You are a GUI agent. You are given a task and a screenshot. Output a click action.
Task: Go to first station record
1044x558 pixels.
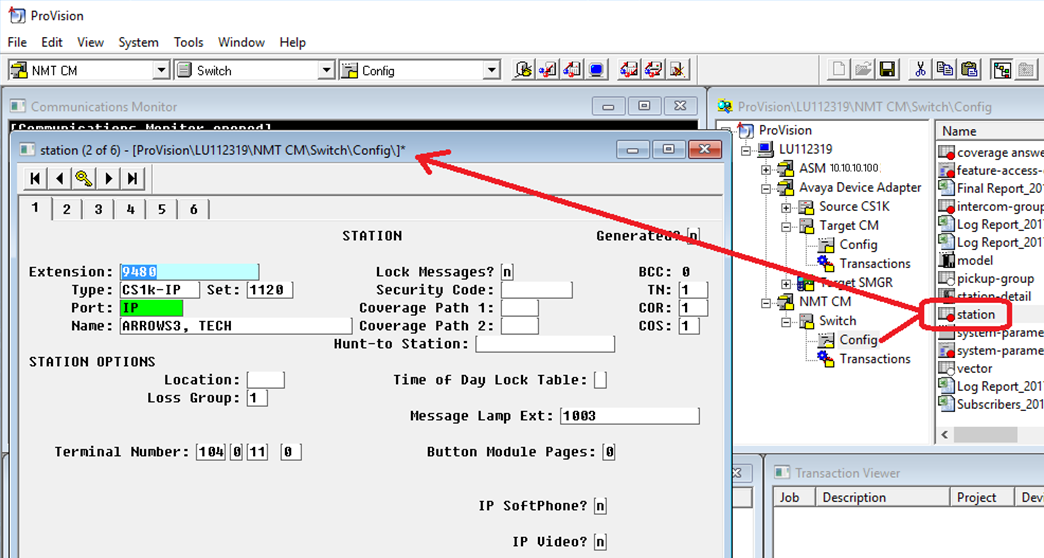tap(35, 178)
